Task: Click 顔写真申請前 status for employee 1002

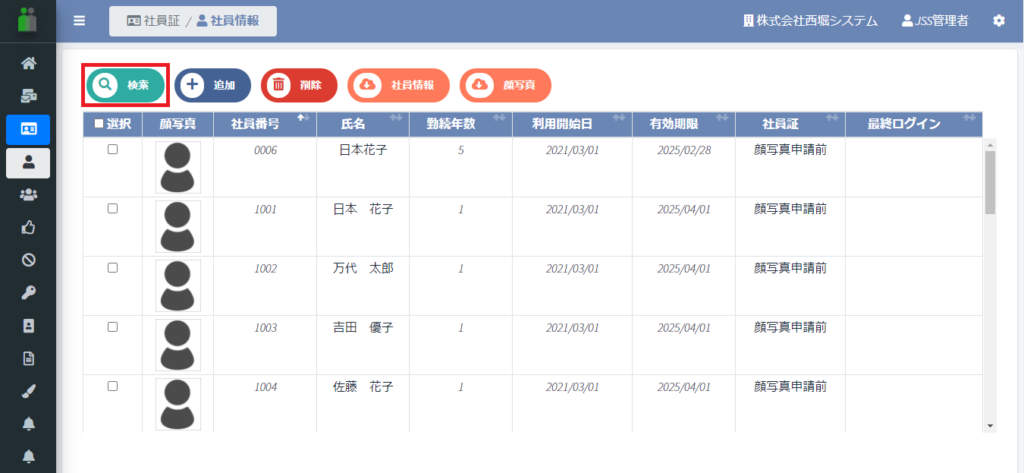Action: [x=790, y=269]
